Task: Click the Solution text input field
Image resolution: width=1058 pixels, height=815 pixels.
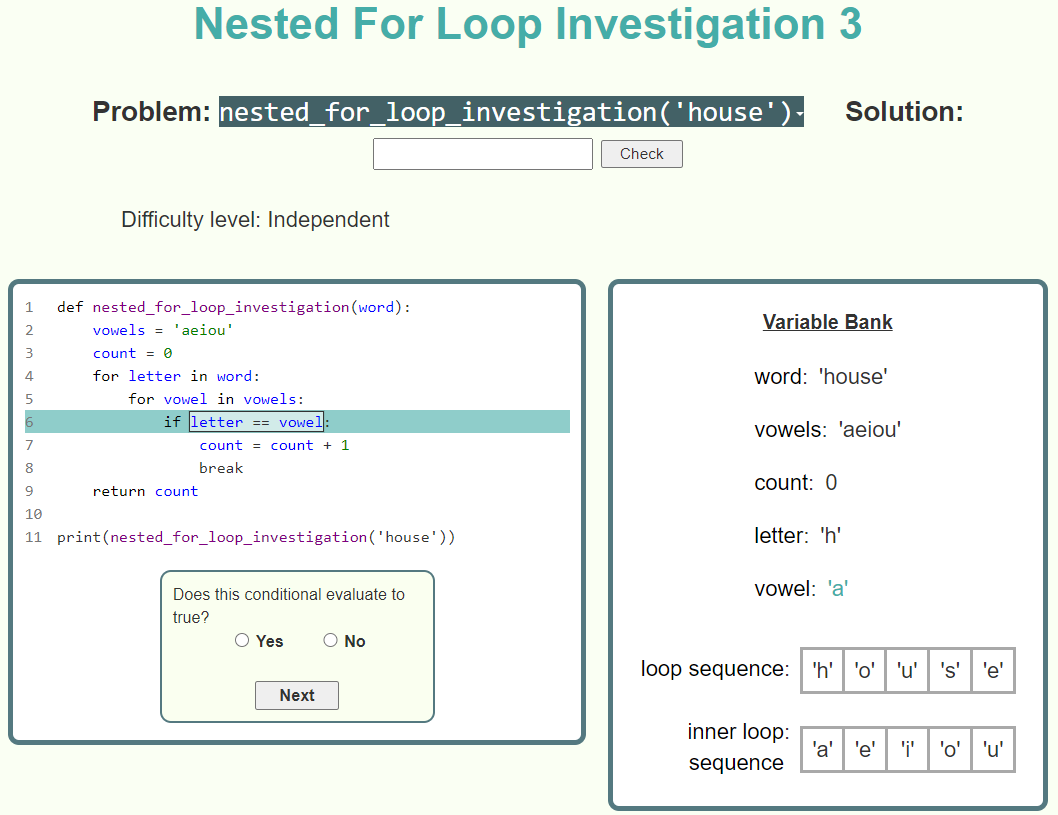Action: (483, 154)
